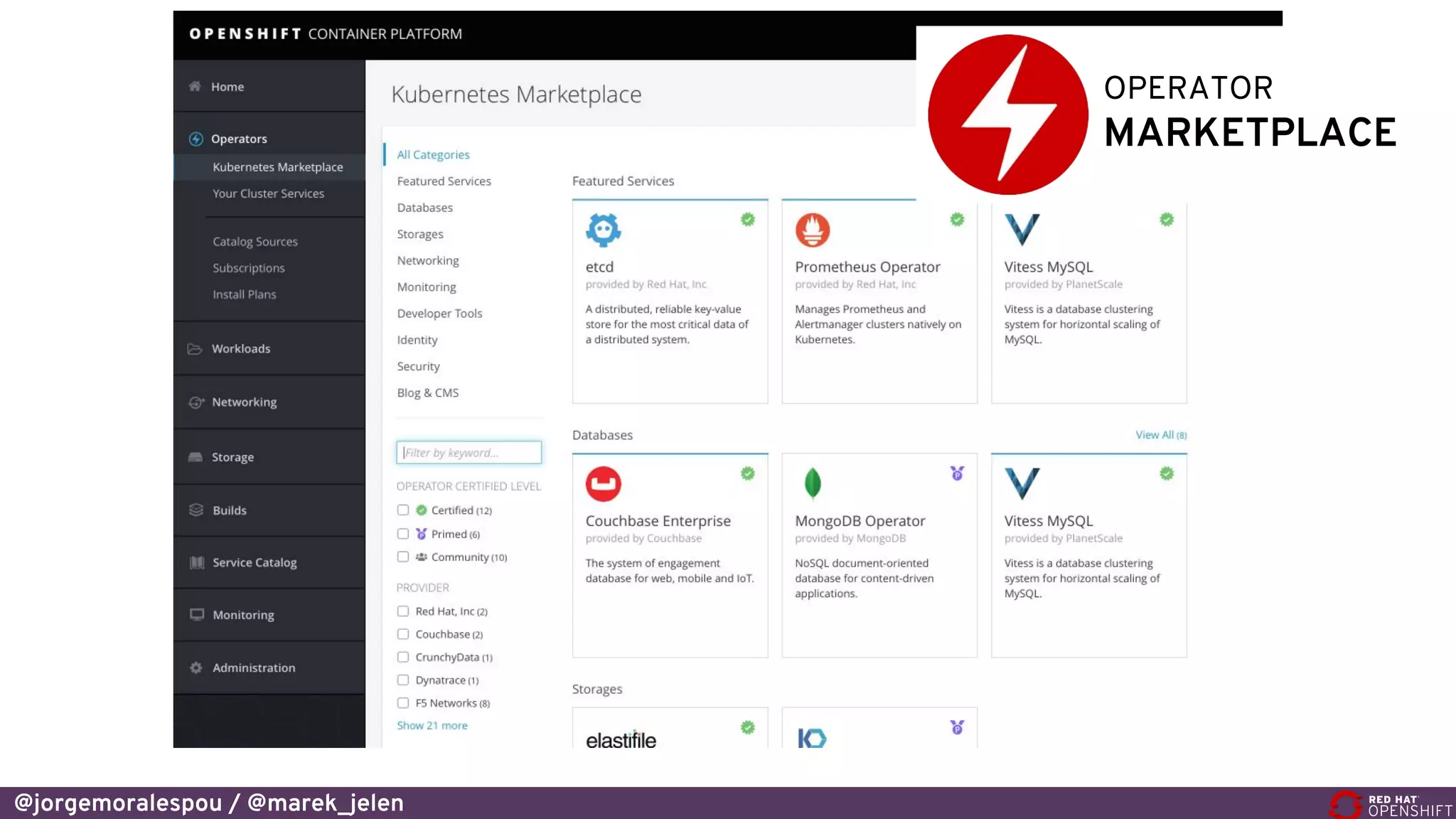Viewport: 1456px width, 819px height.
Task: Select the F5 Networks provider checkbox
Action: pyautogui.click(x=403, y=702)
